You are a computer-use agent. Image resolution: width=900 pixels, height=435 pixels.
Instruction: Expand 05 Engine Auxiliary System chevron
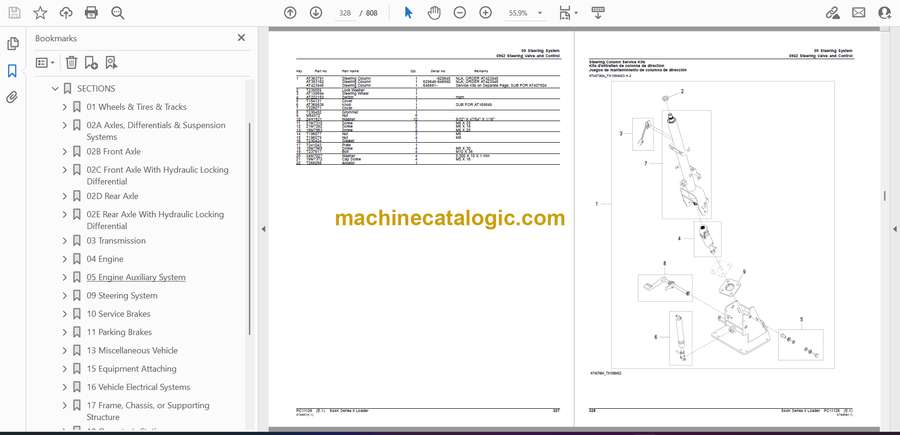pos(64,277)
